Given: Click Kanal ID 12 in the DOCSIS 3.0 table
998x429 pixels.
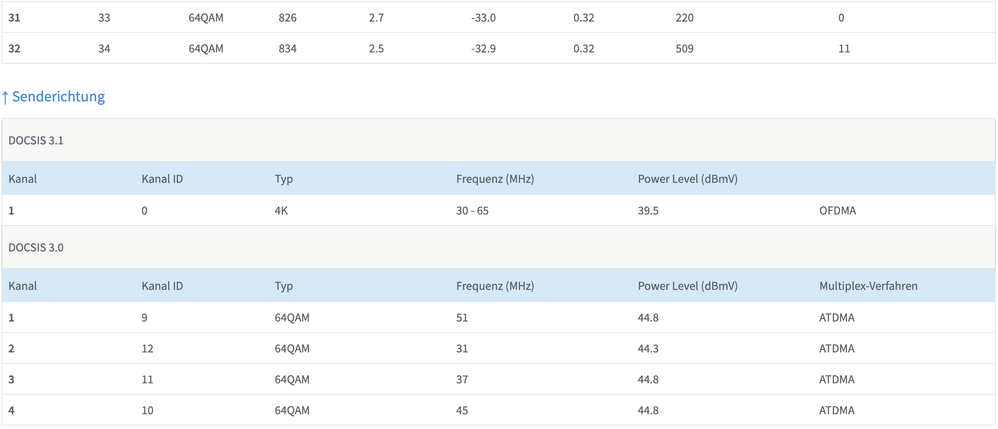Looking at the screenshot, I should click(x=148, y=348).
